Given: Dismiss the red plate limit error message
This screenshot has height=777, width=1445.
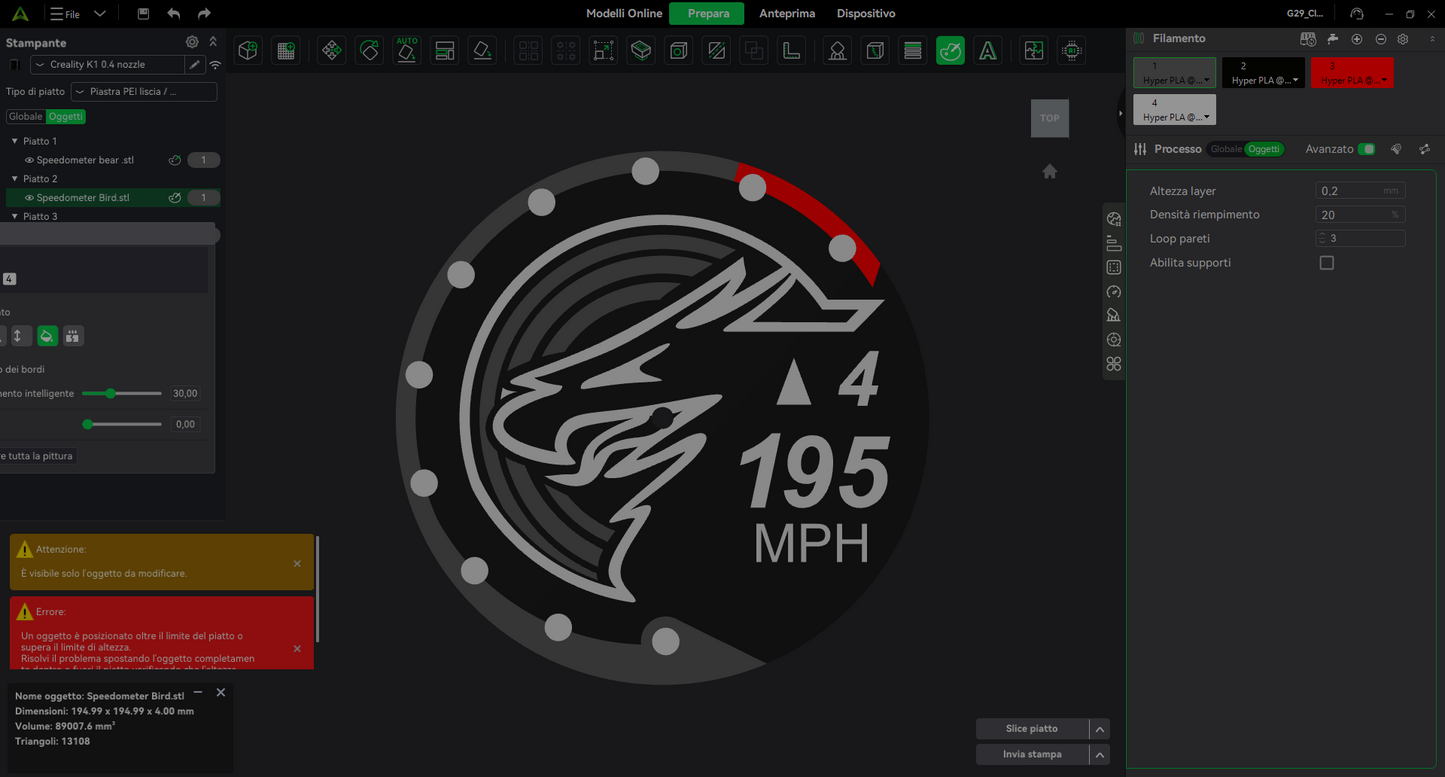Looking at the screenshot, I should [296, 648].
